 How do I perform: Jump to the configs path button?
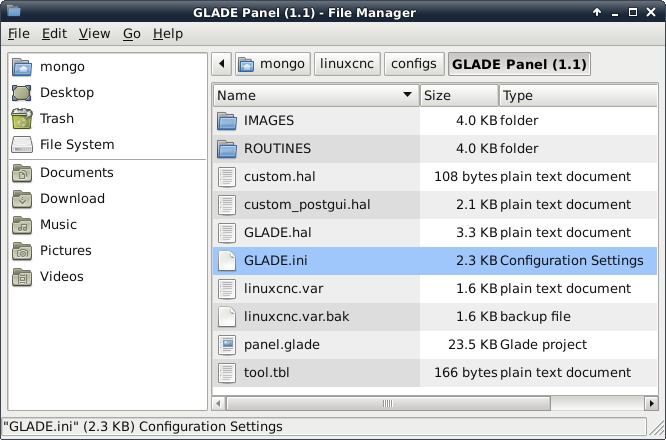click(414, 64)
